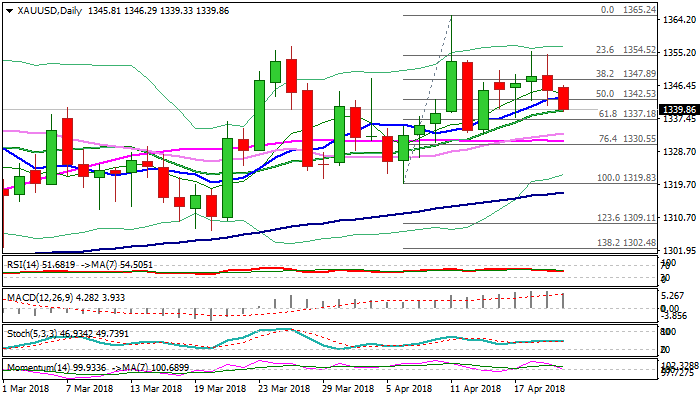
Task: Select the 123.6 Fibonacci extension label
Action: coord(624,217)
